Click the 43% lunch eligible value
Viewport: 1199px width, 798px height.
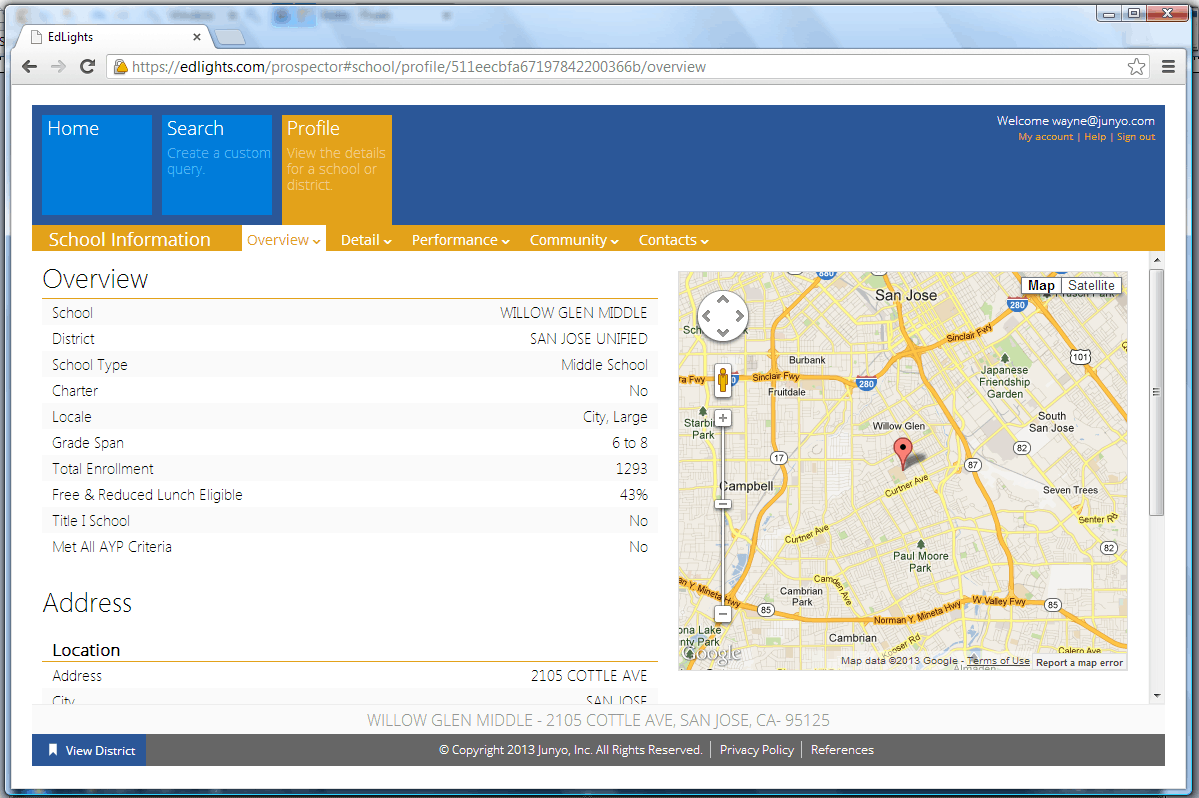tap(633, 495)
